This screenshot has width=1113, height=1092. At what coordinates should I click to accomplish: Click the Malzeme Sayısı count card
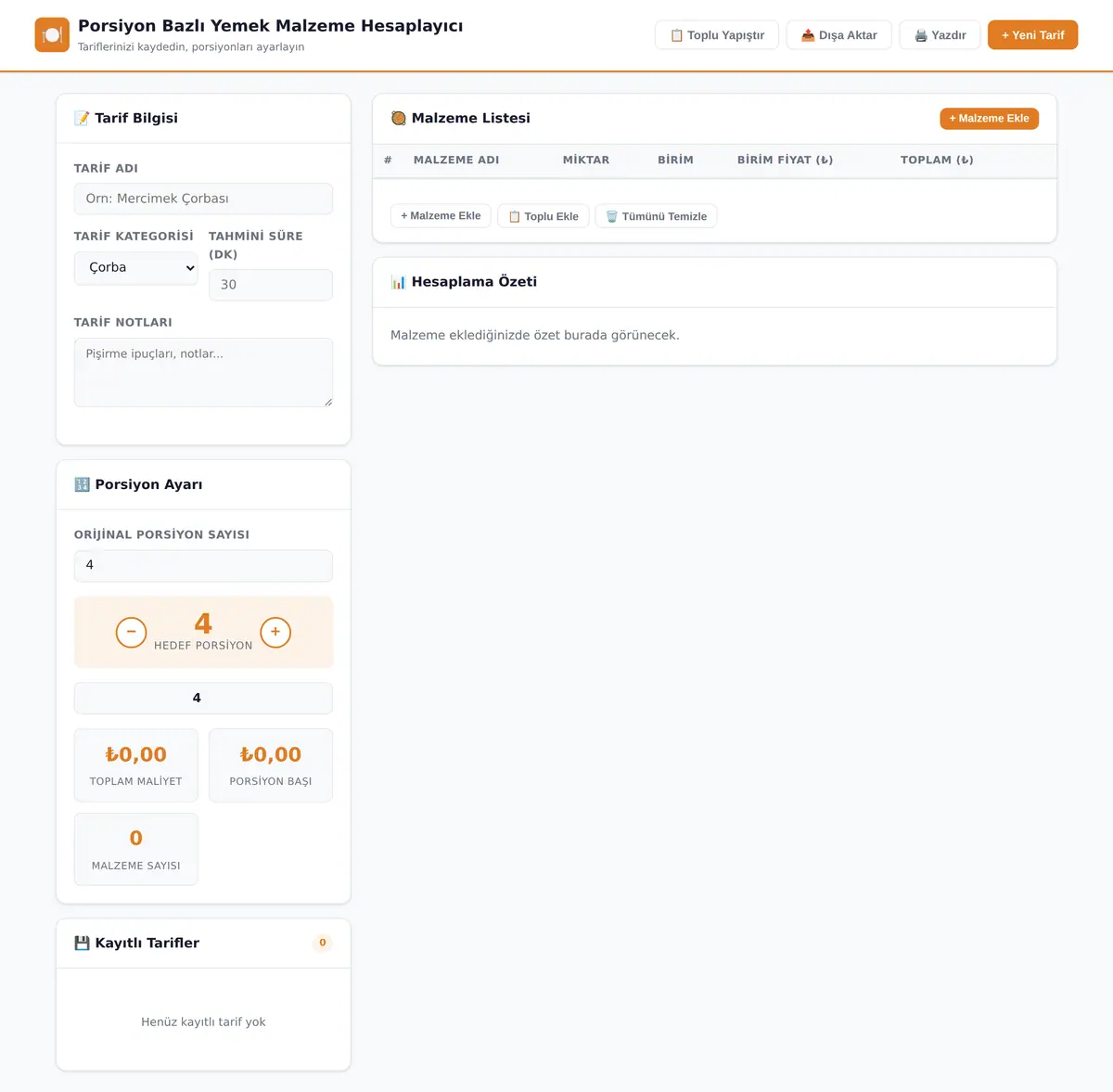coord(136,850)
